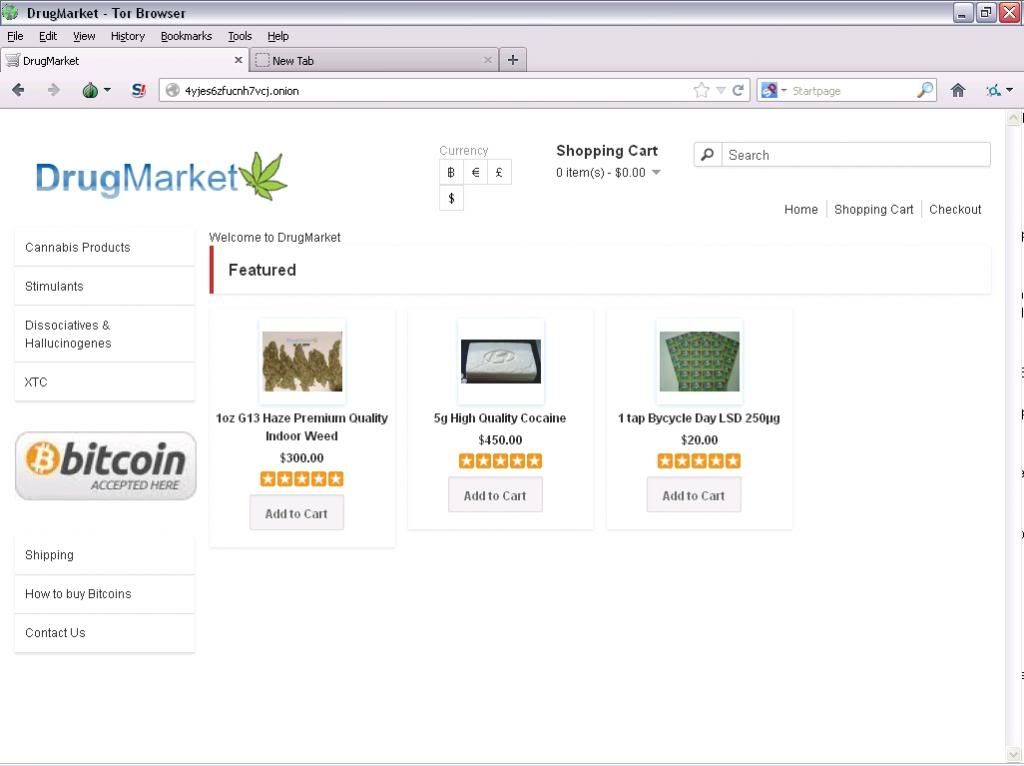Open the View menu
Image resolution: width=1024 pixels, height=766 pixels.
[x=84, y=36]
